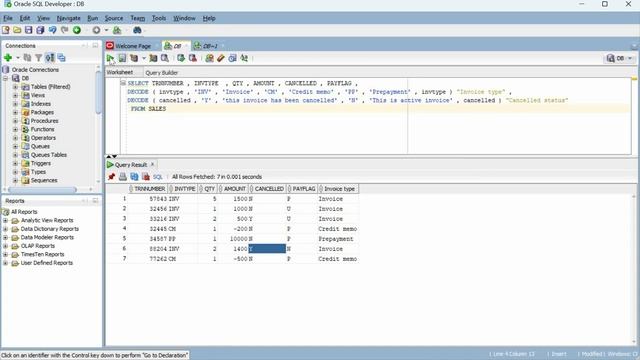Click the Refresh icon in Query Result
The height and width of the screenshot is (360, 640).
tap(134, 177)
